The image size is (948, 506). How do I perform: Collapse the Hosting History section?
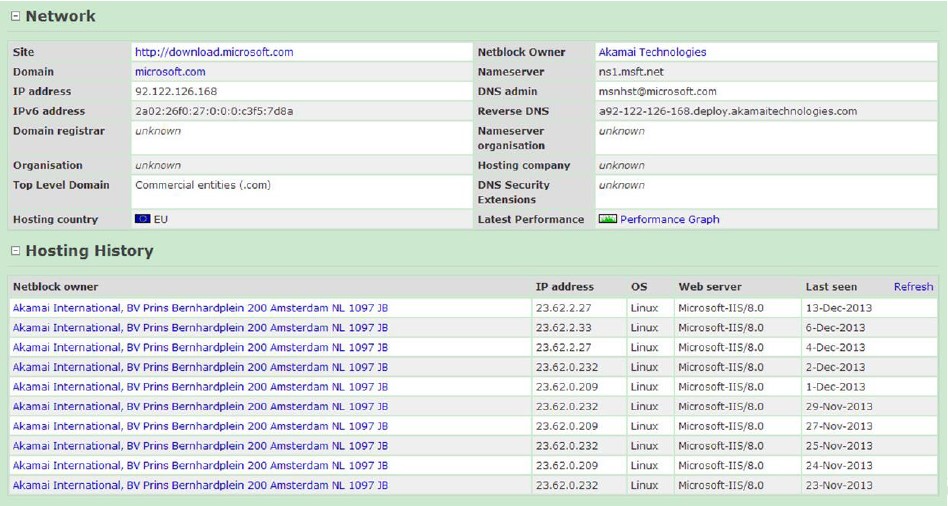[16, 251]
